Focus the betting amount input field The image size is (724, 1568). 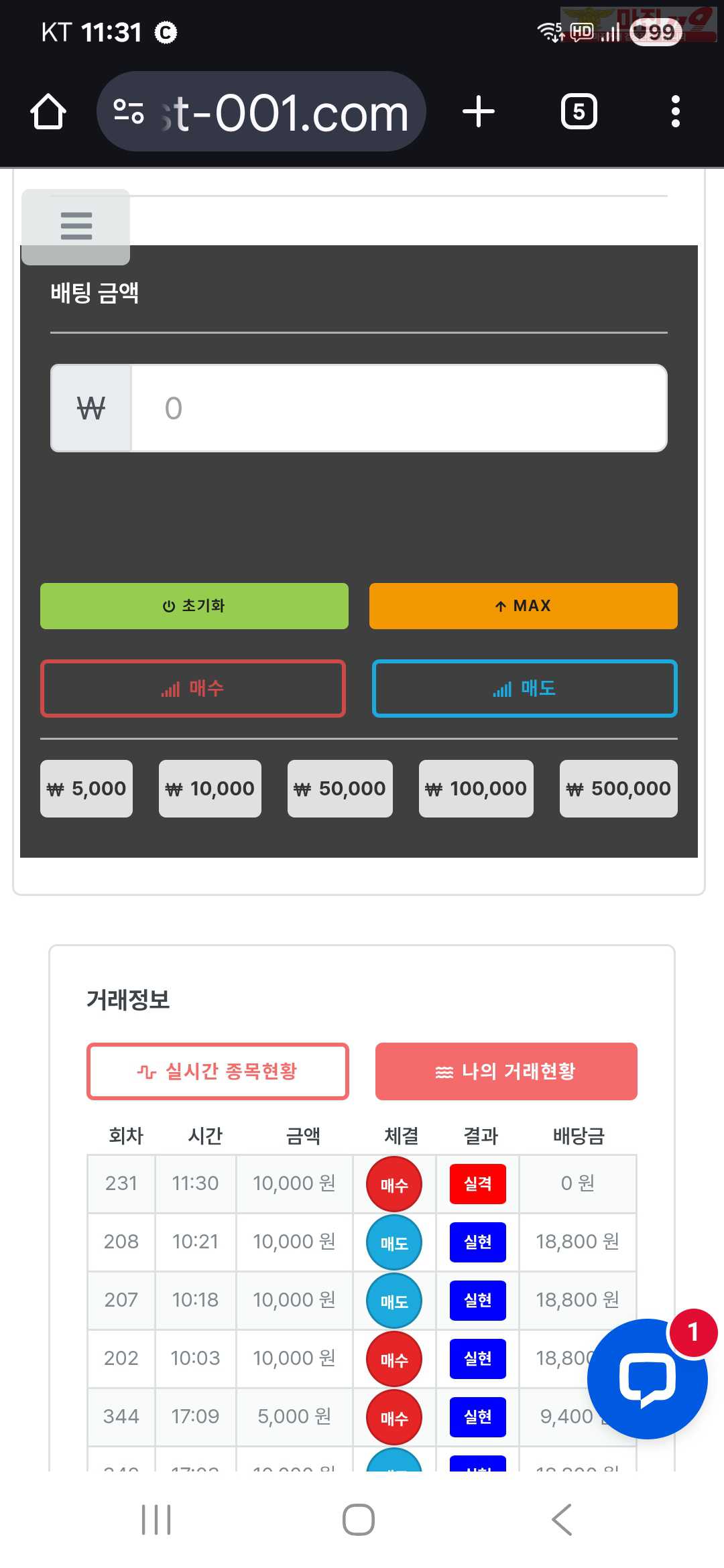pos(398,408)
